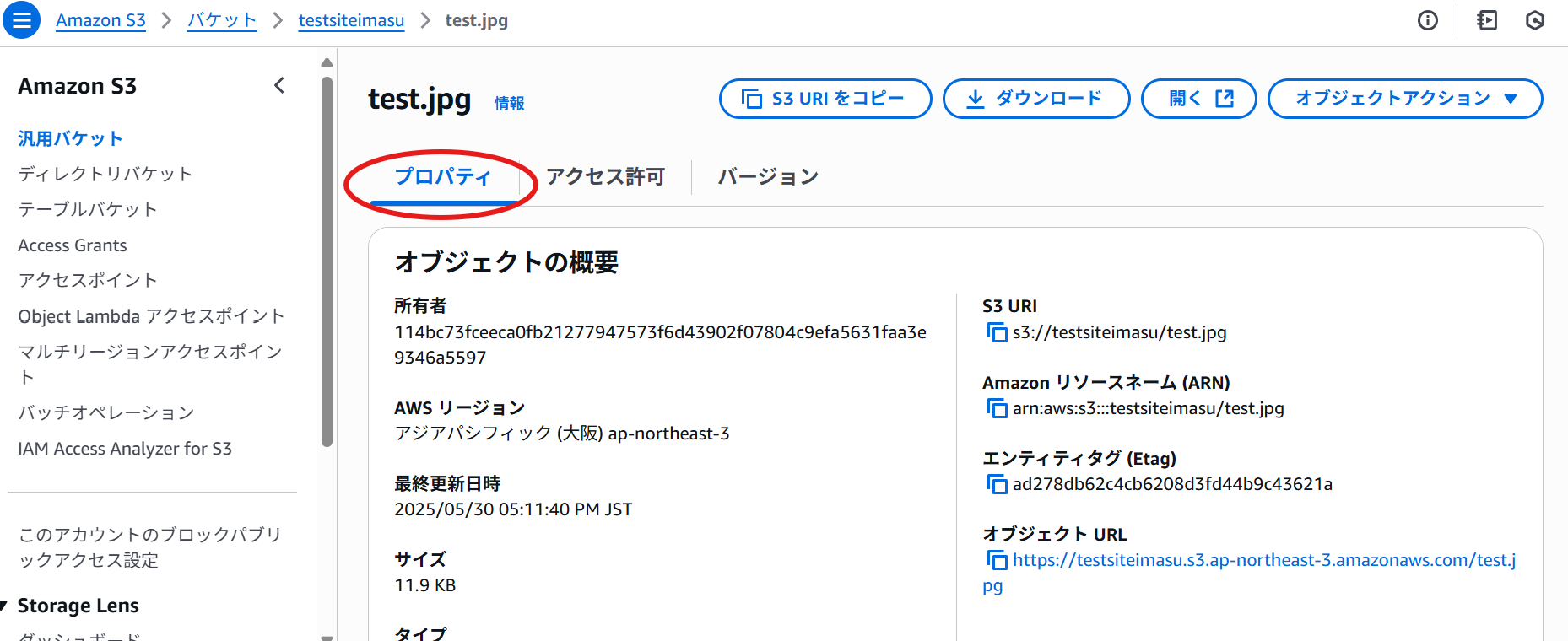Click the arn:aws:s3:::testsiteimasu/test.jpg text
Viewport: 1568px width, 641px height.
[1149, 408]
